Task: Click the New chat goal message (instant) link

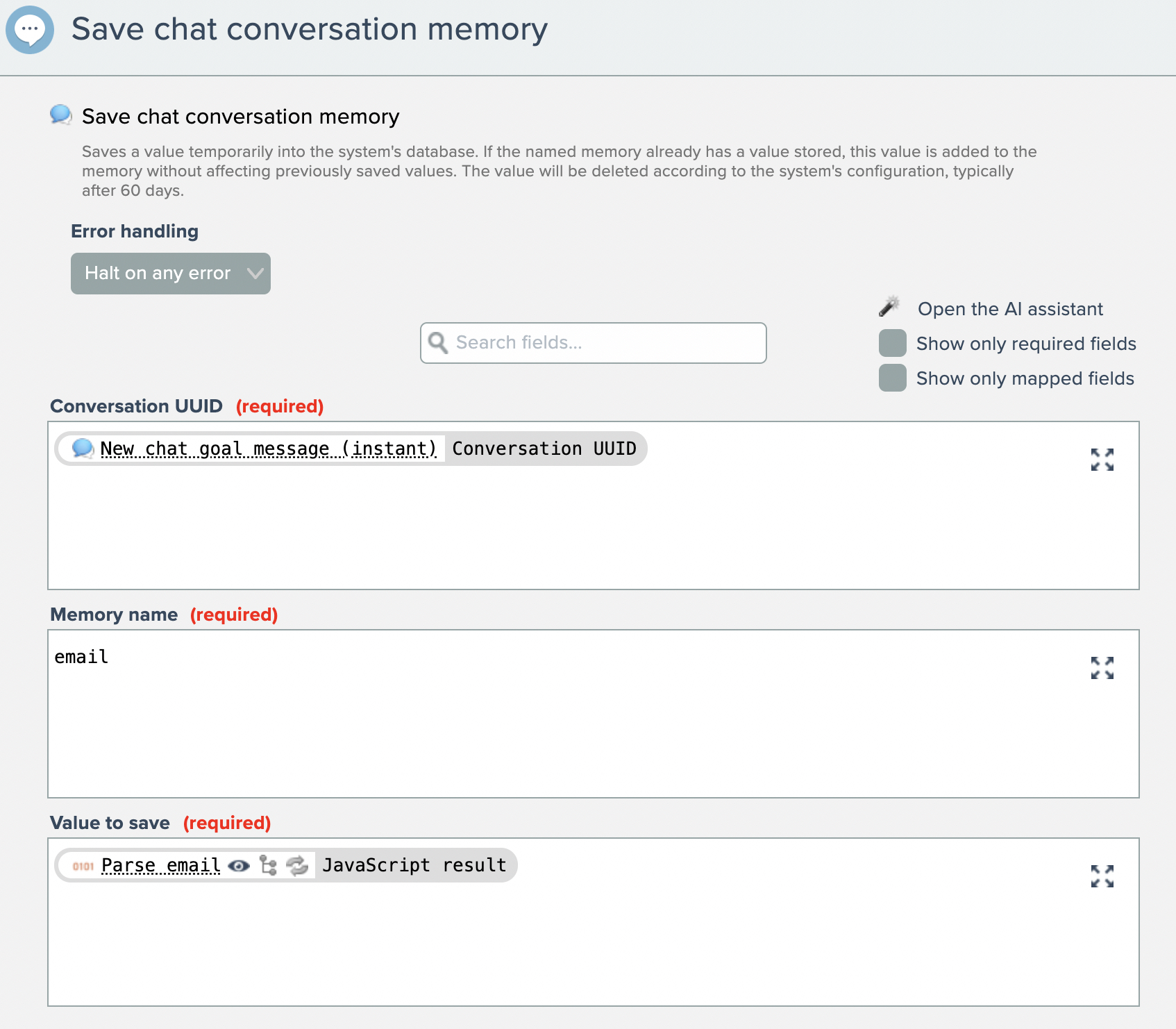Action: (x=268, y=449)
